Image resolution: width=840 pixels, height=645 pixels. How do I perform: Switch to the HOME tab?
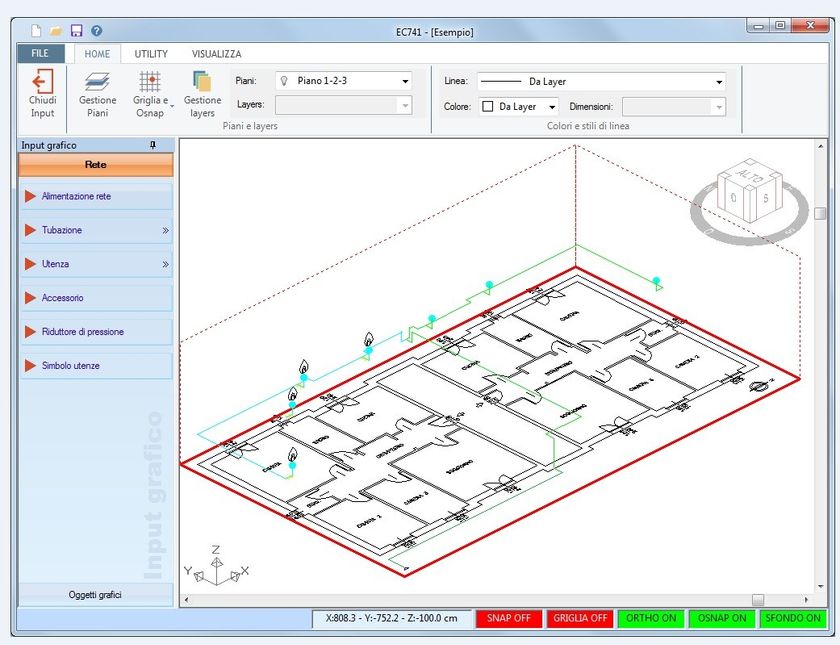pos(97,54)
